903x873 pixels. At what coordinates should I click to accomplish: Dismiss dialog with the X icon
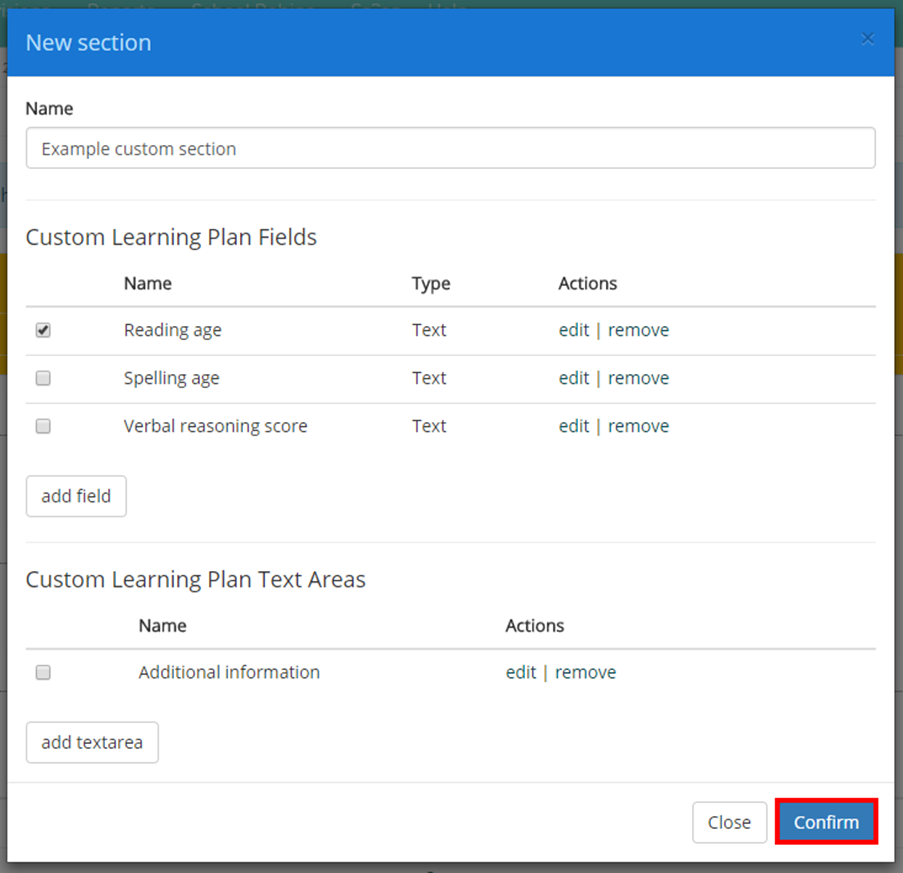click(x=867, y=38)
